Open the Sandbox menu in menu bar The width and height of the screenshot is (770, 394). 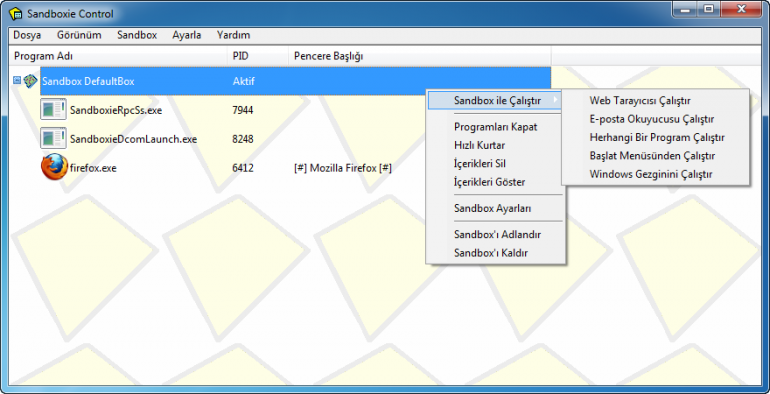click(x=137, y=35)
